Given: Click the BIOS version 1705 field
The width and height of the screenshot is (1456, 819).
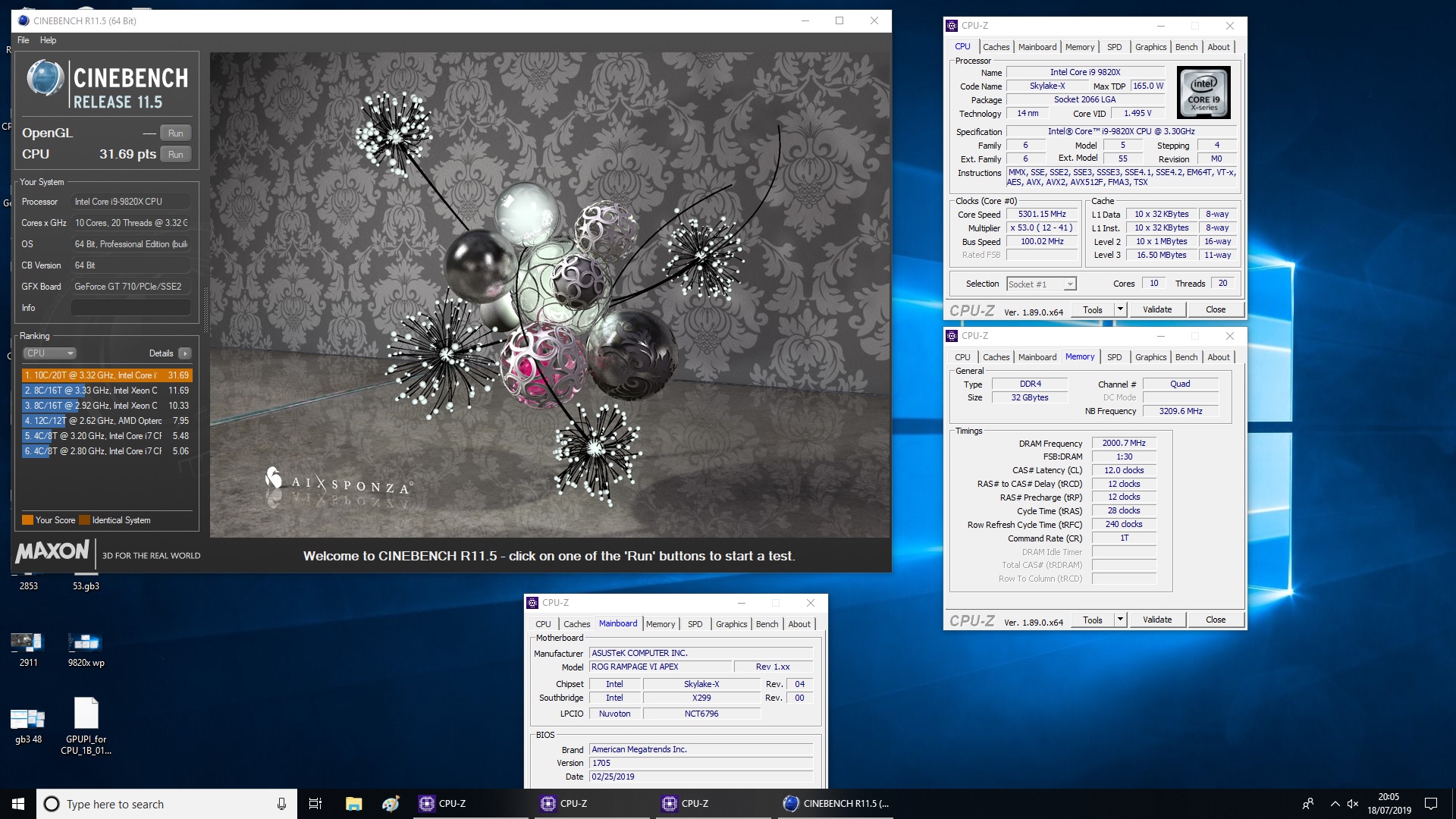Looking at the screenshot, I should (701, 764).
